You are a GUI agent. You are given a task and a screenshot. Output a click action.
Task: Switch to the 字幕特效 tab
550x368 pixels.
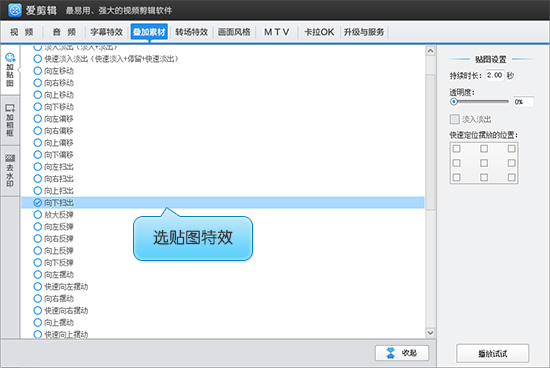click(x=107, y=32)
